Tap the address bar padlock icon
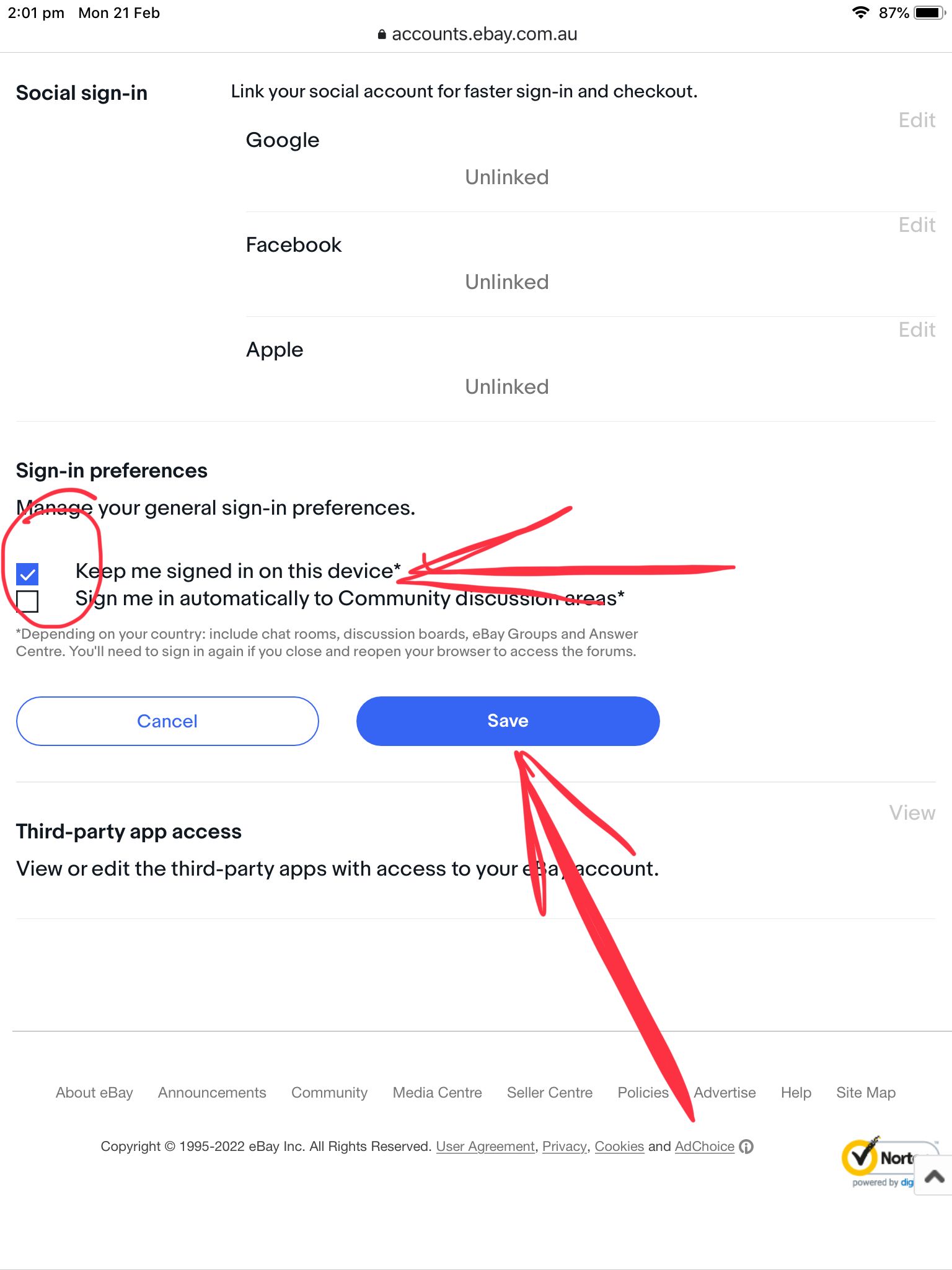The image size is (952, 1270). pyautogui.click(x=382, y=35)
